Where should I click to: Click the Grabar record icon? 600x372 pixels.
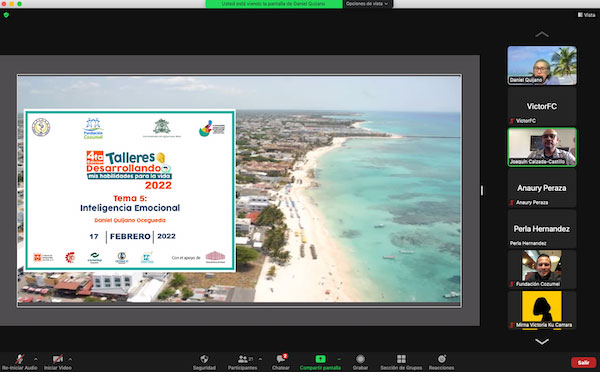click(x=360, y=359)
